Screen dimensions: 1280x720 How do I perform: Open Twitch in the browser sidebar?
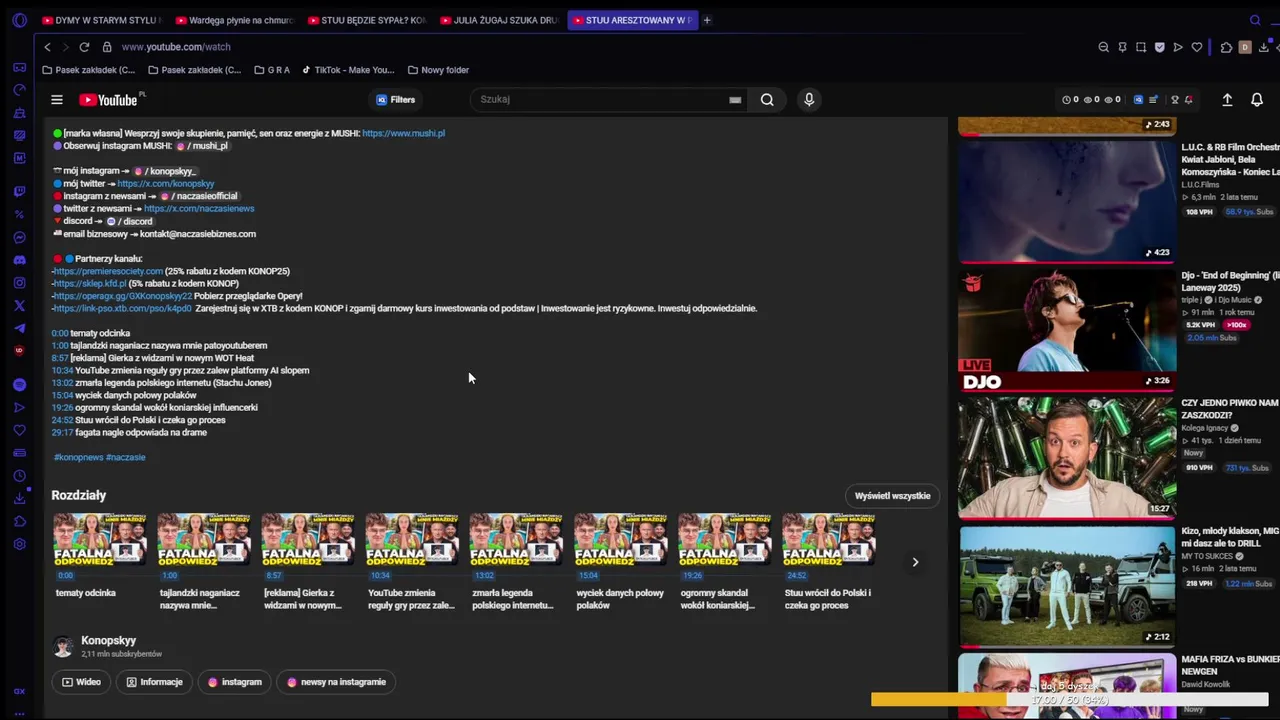(x=19, y=191)
